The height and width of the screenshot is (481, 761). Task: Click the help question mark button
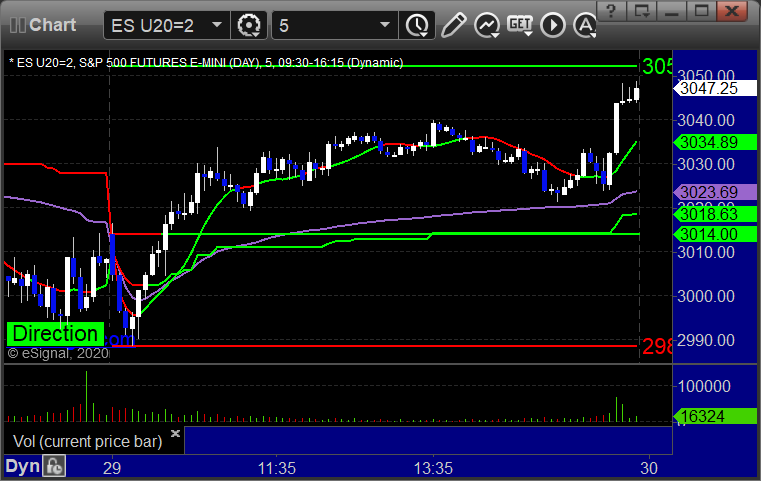[x=611, y=11]
